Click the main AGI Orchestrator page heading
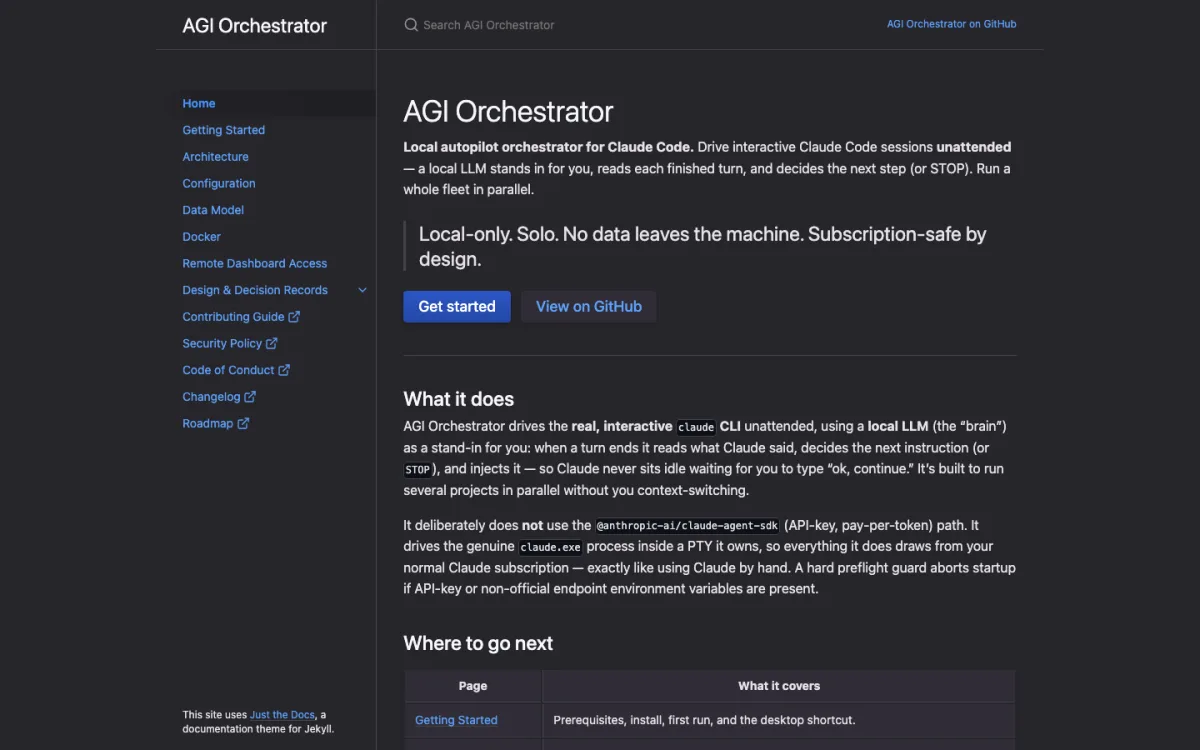 [508, 111]
